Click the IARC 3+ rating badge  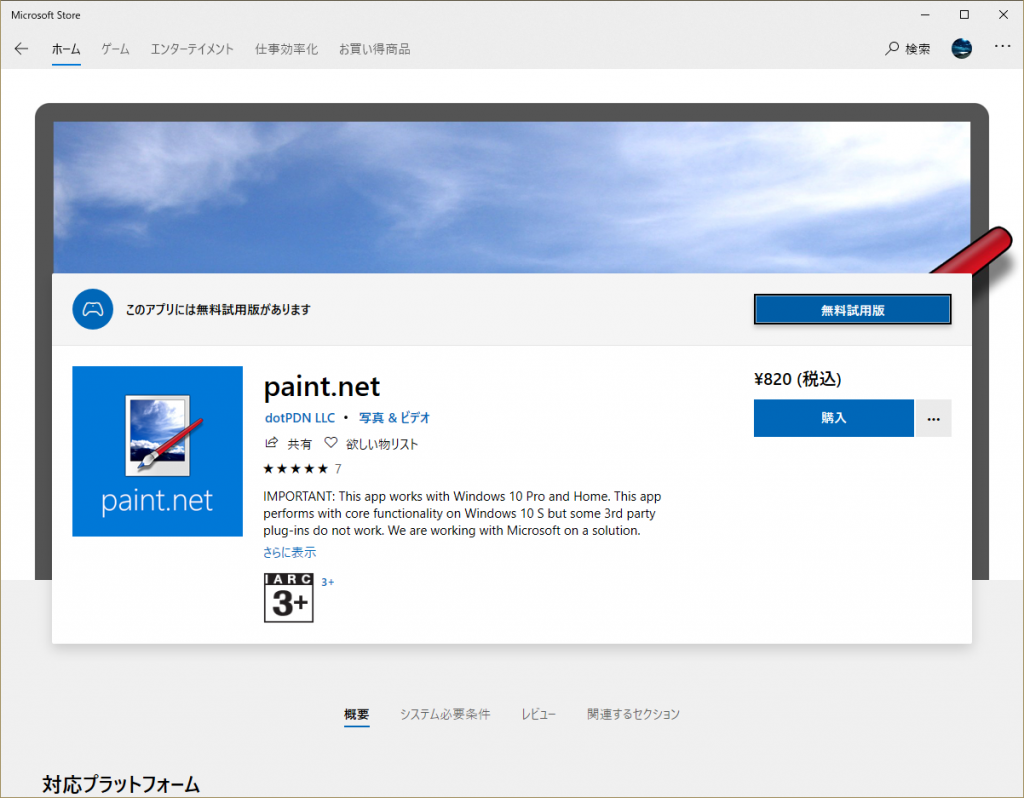click(x=288, y=597)
